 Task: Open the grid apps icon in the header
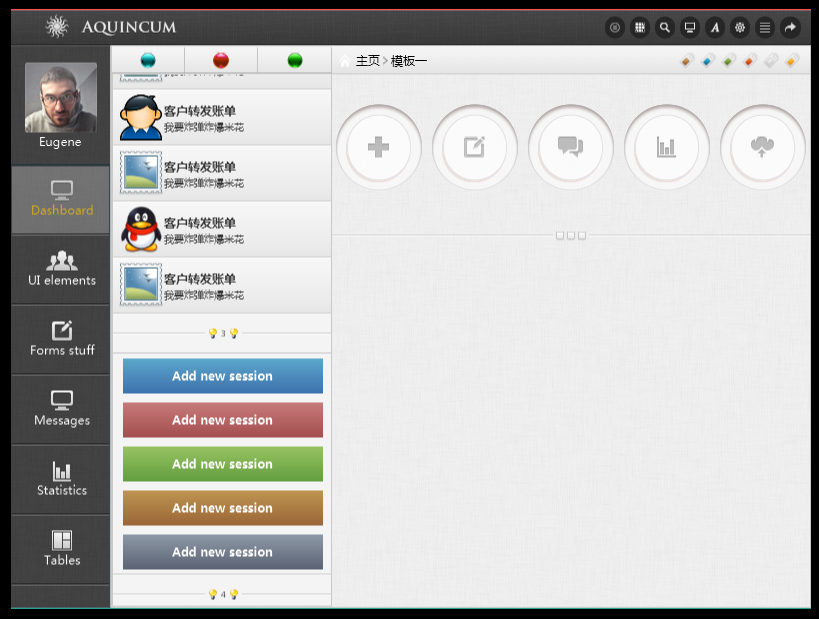click(640, 27)
